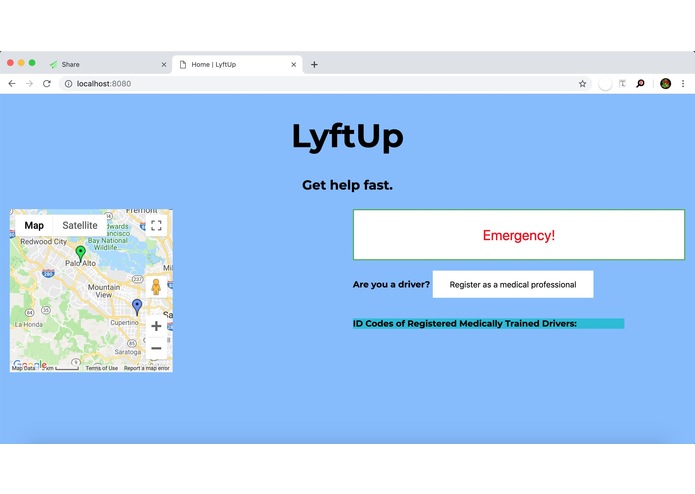Open site info icon beside localhost
Image resolution: width=695 pixels, height=494 pixels.
(68, 84)
